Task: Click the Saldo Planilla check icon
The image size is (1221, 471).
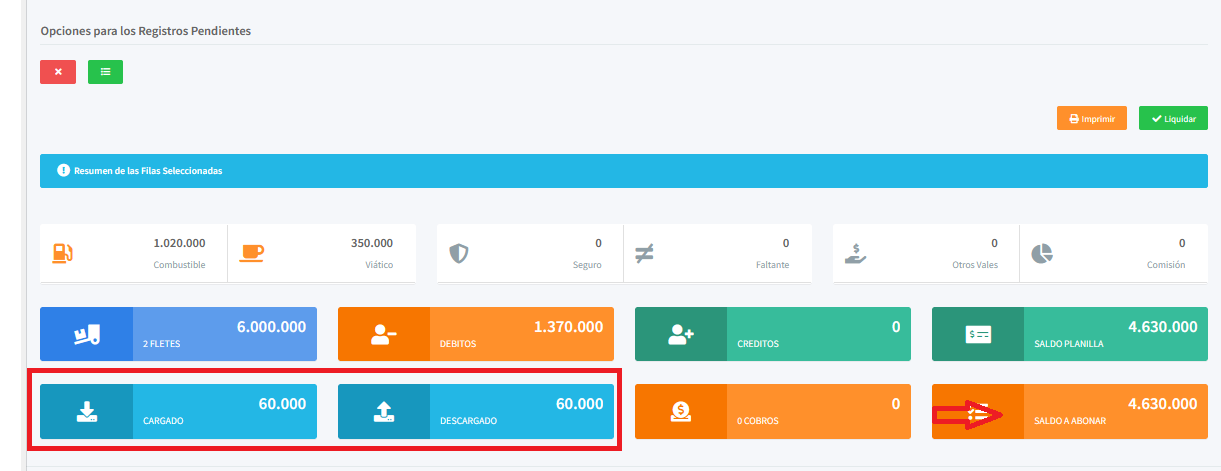Action: point(978,335)
